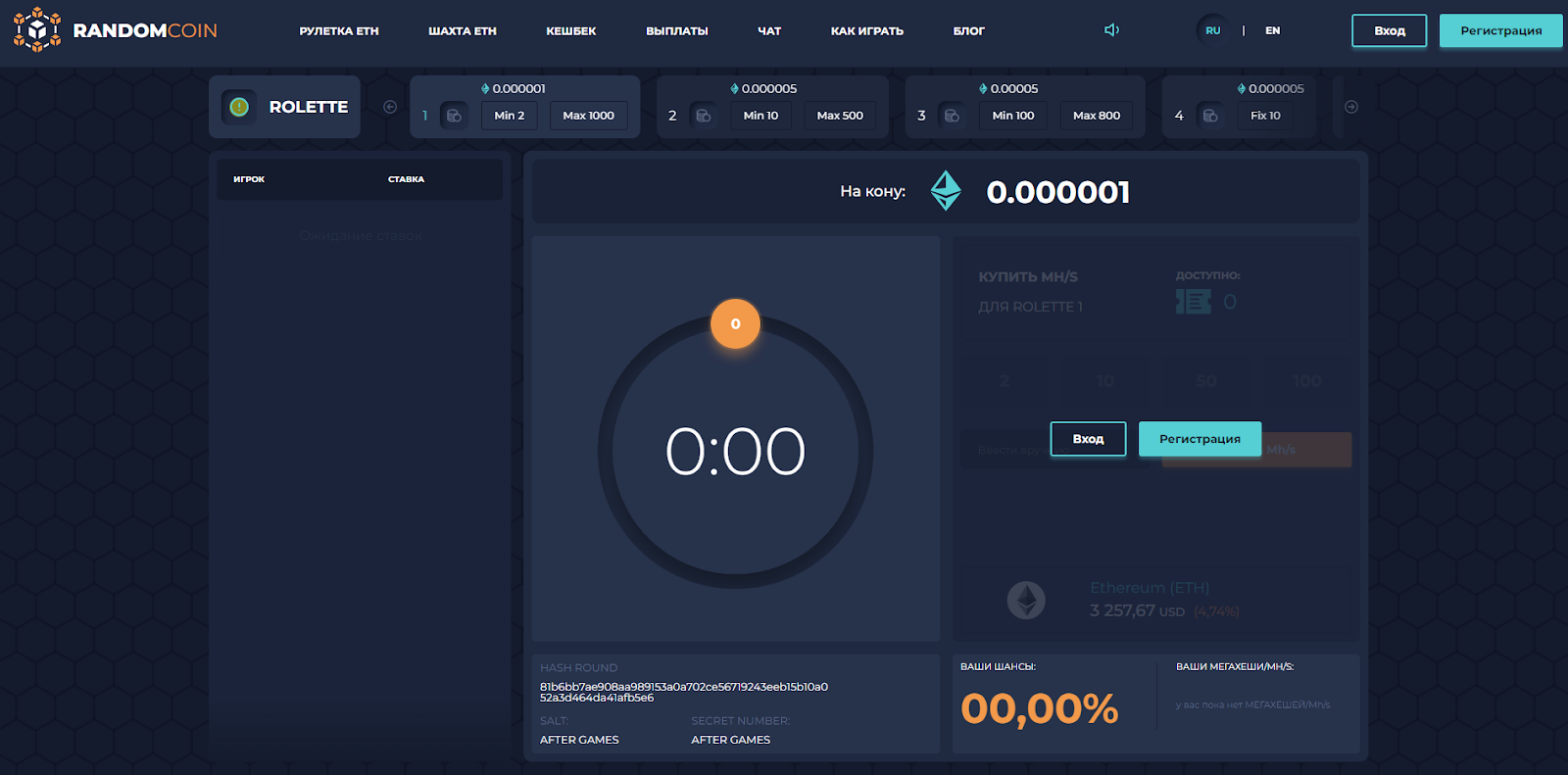Click the Купить MH/s heading
The width and height of the screenshot is (1568, 775).
1028,277
